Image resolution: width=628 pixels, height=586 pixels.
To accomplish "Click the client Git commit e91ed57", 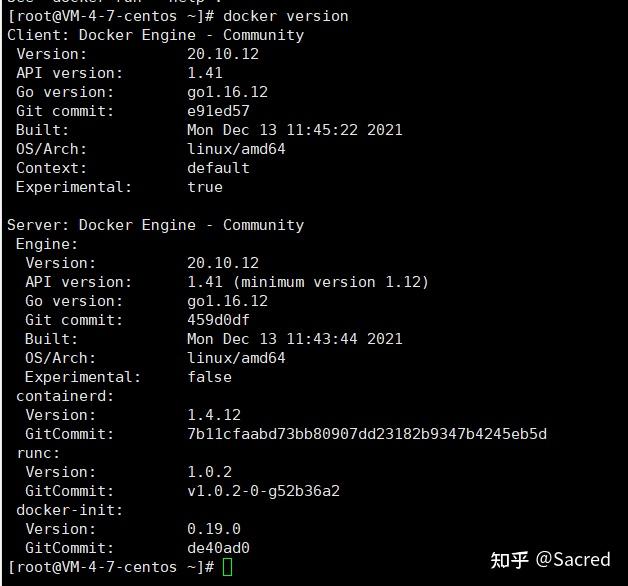I will pos(218,111).
